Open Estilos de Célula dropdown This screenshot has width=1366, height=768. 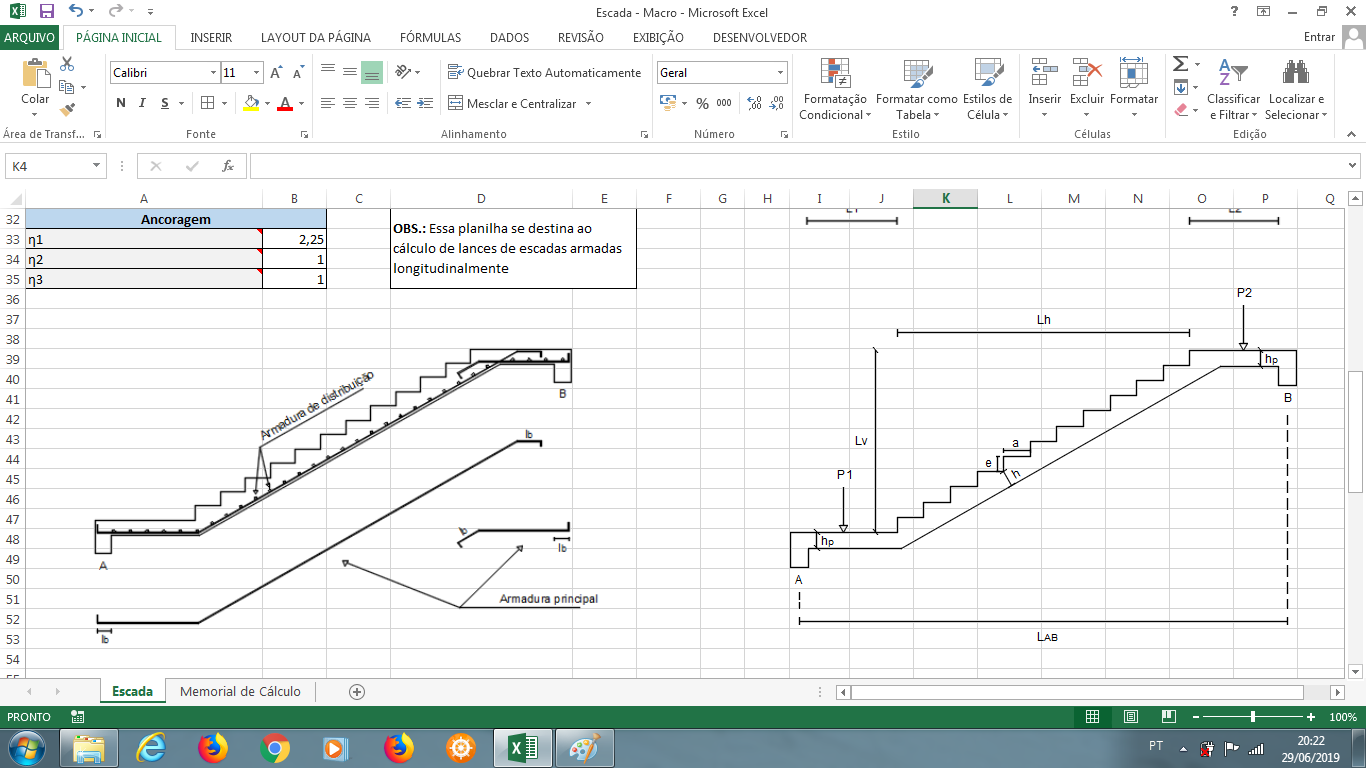[987, 89]
